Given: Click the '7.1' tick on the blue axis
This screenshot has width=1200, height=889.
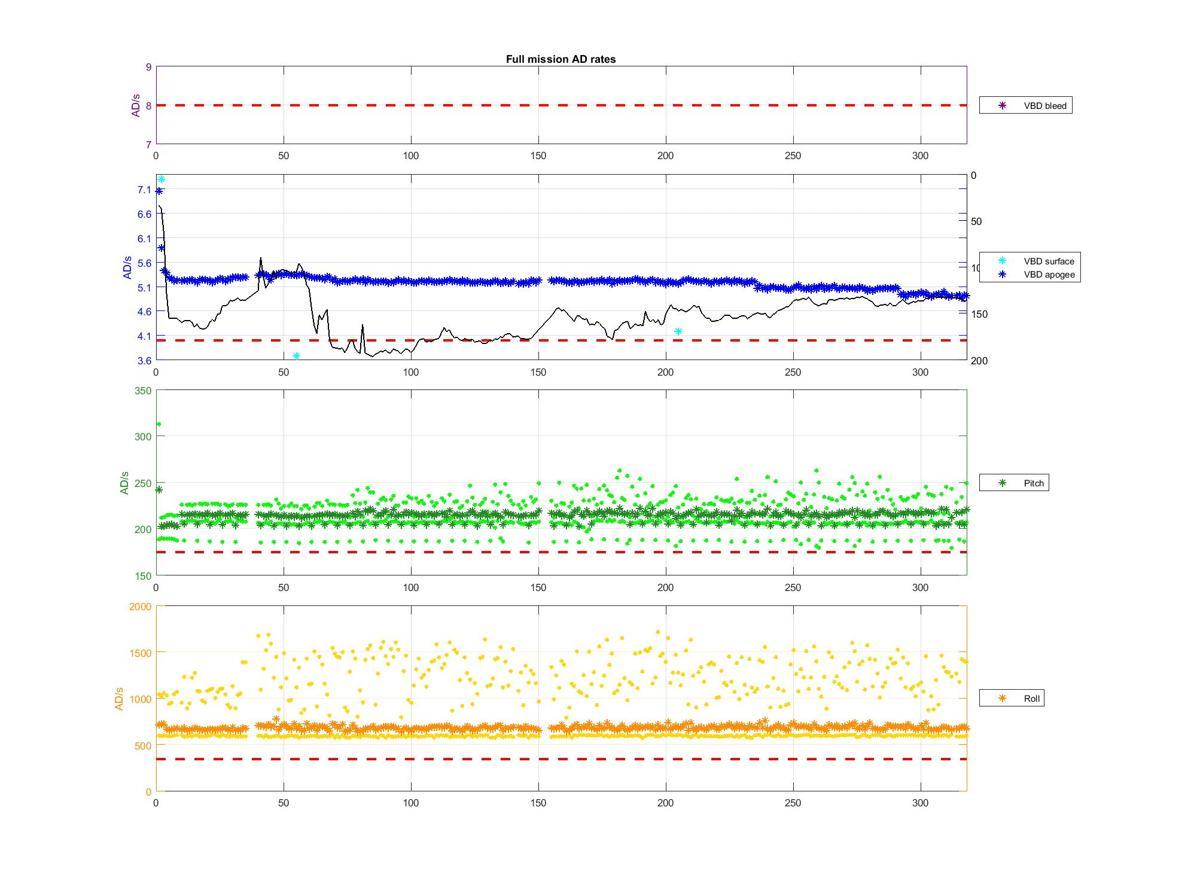Looking at the screenshot, I should point(145,190).
